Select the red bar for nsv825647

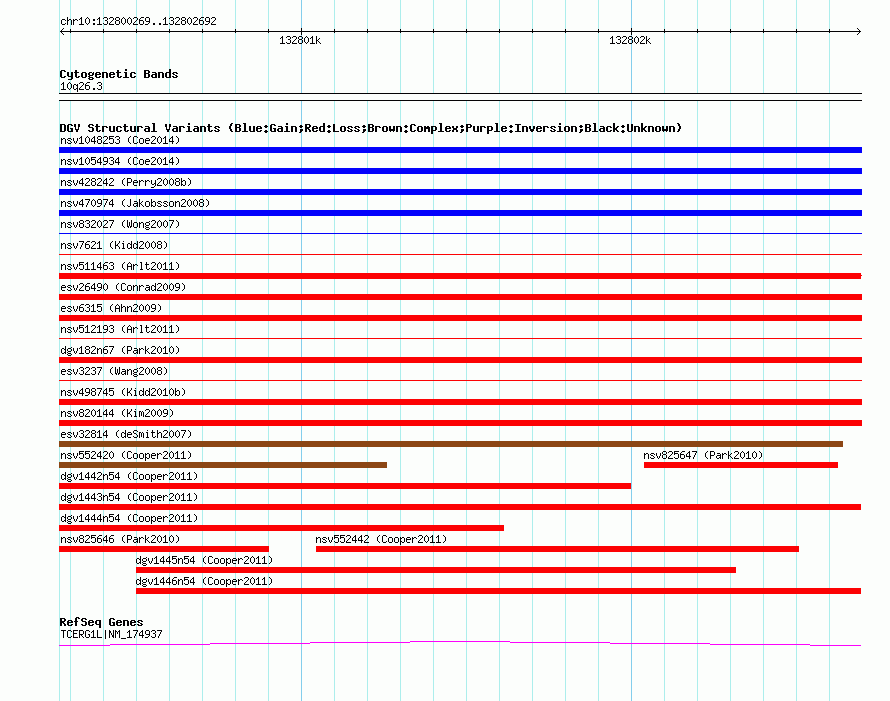741,465
